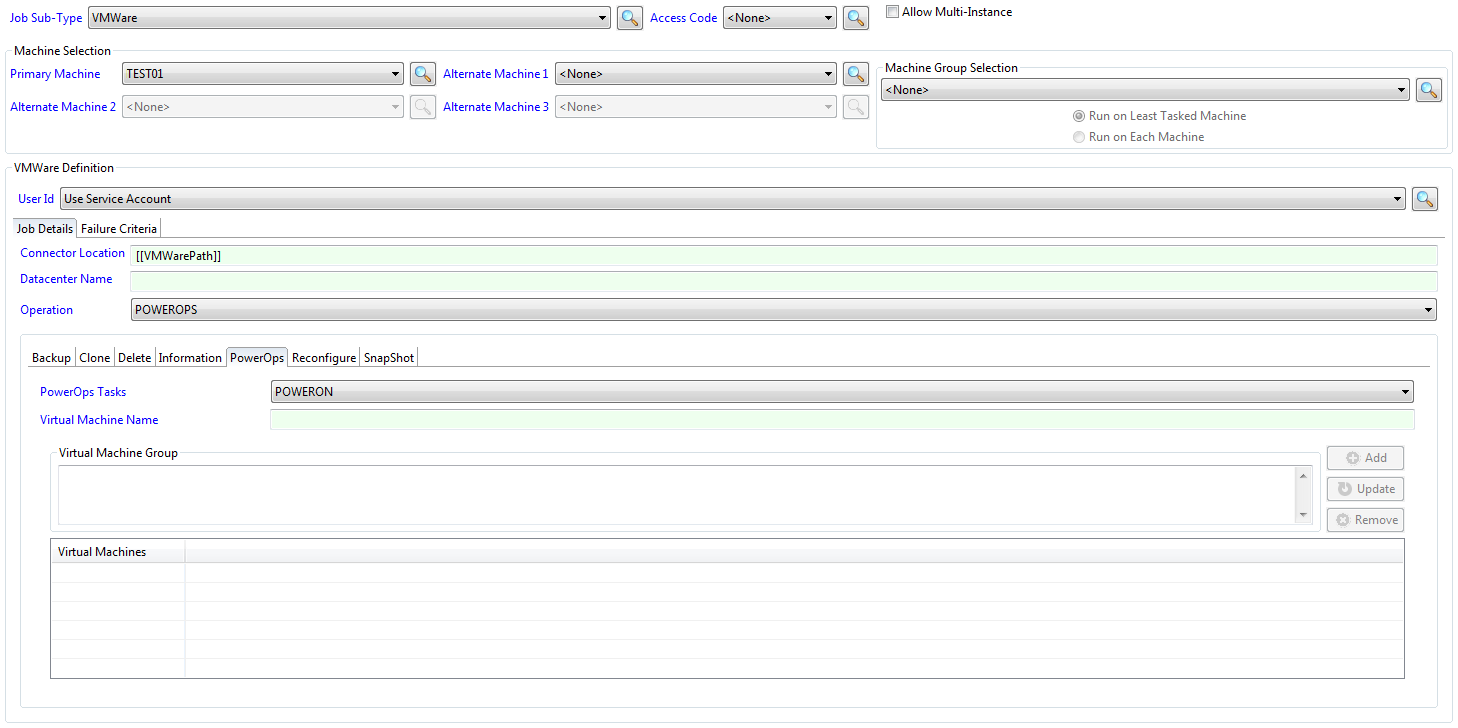Click the Job Sub-Type search magnifier icon
This screenshot has width=1458, height=728.
pyautogui.click(x=629, y=18)
